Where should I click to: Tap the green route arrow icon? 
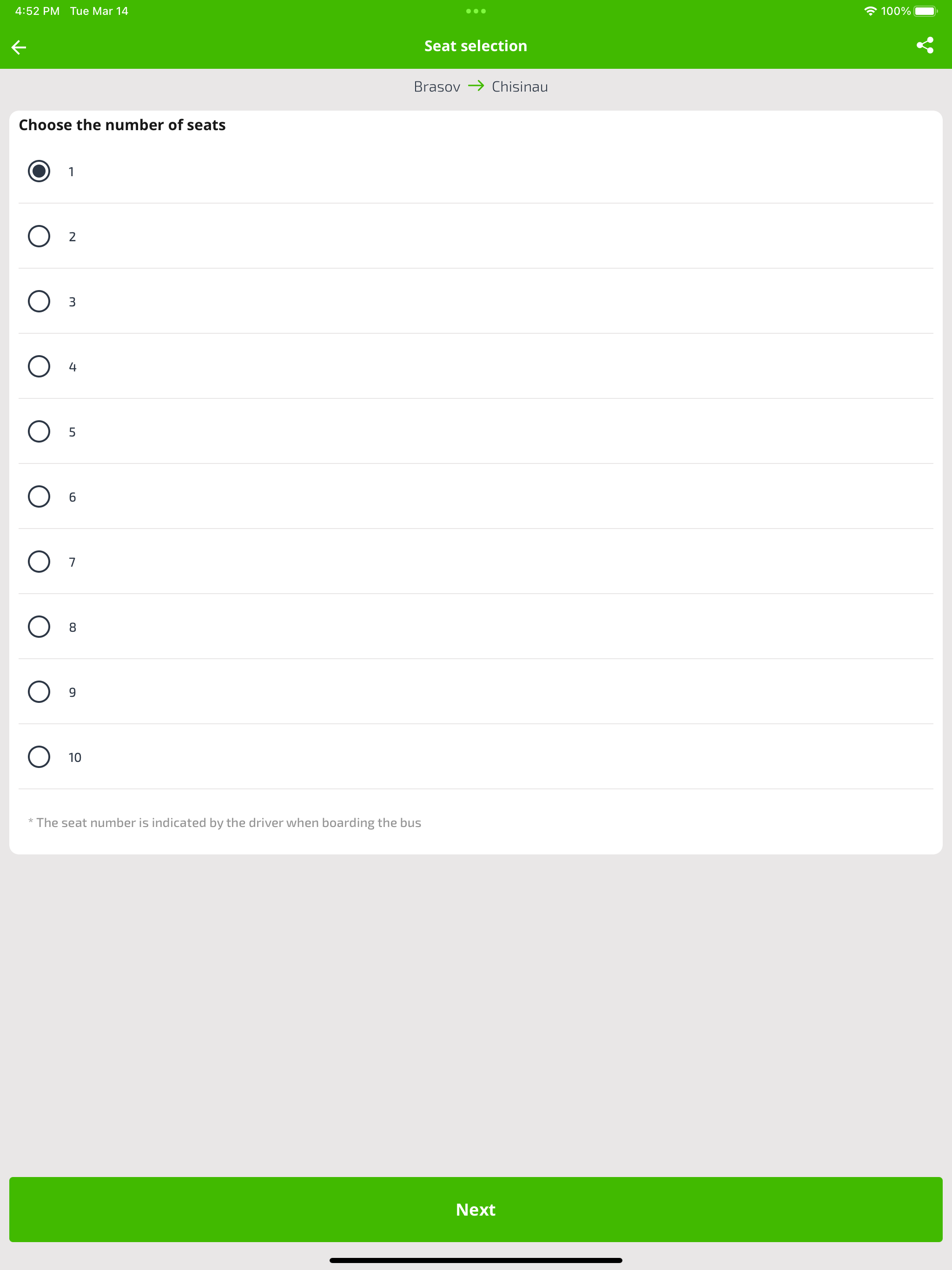476,86
